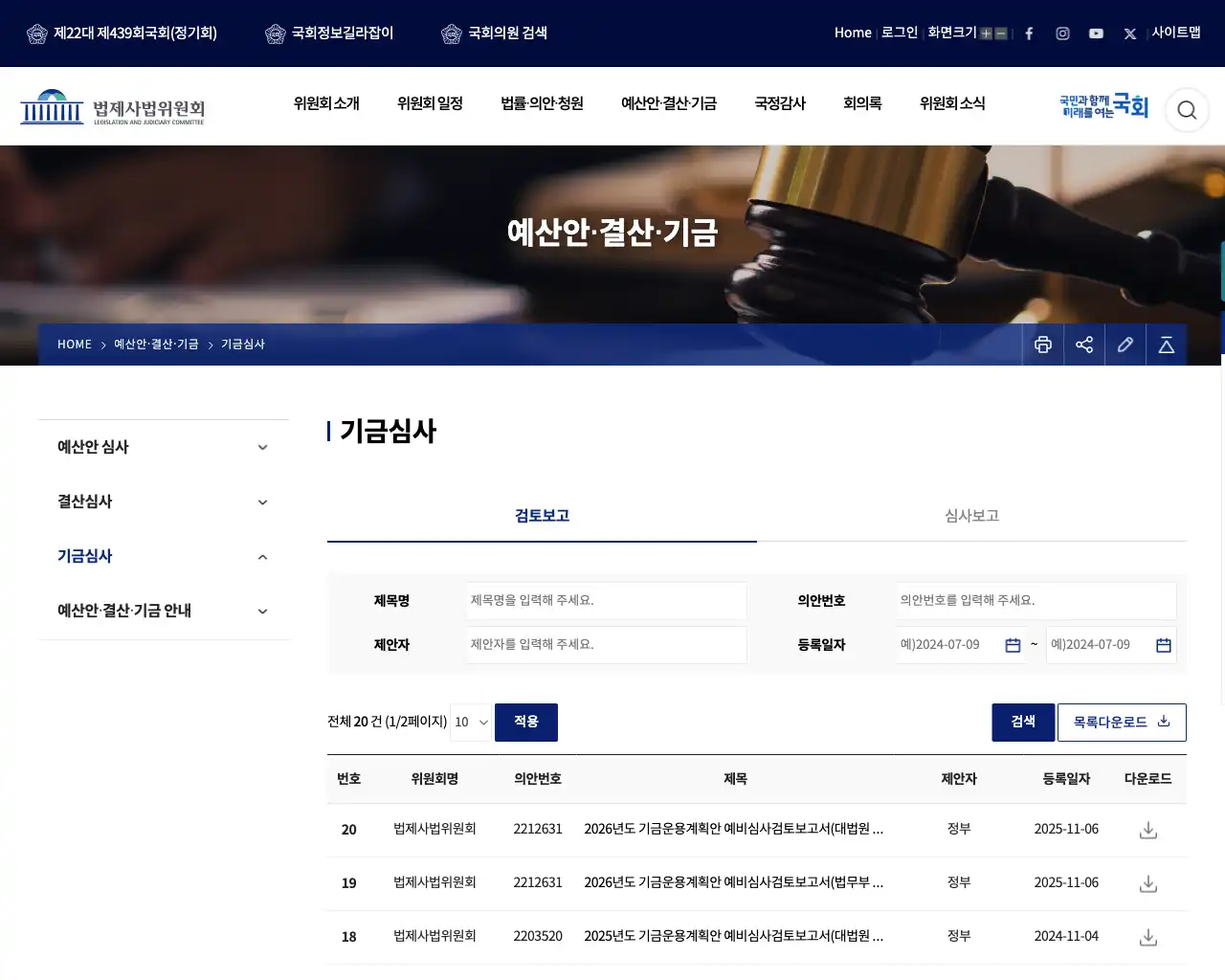Open 국회의원 검색 top link

494,33
